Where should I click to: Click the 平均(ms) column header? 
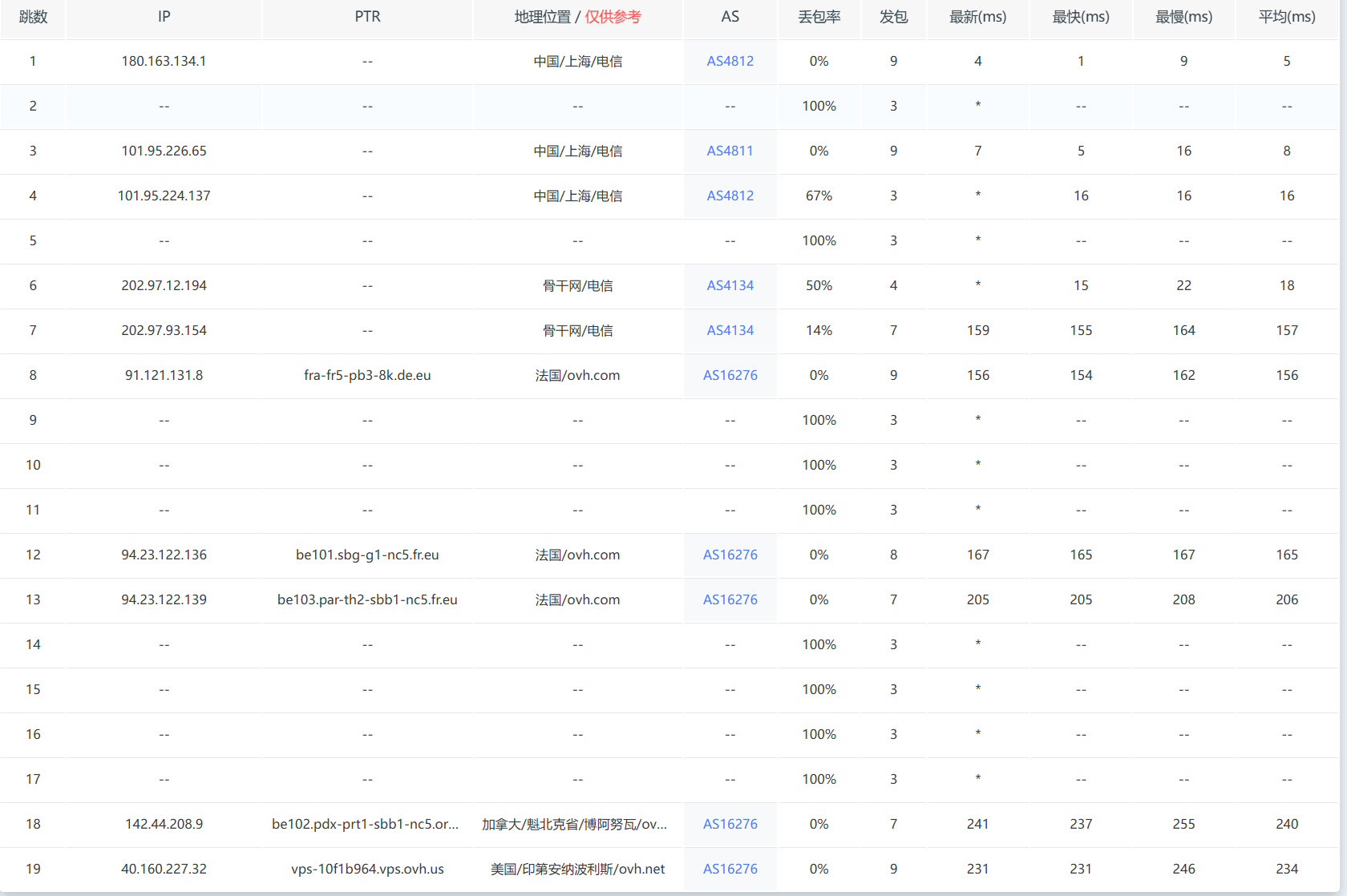[1287, 16]
